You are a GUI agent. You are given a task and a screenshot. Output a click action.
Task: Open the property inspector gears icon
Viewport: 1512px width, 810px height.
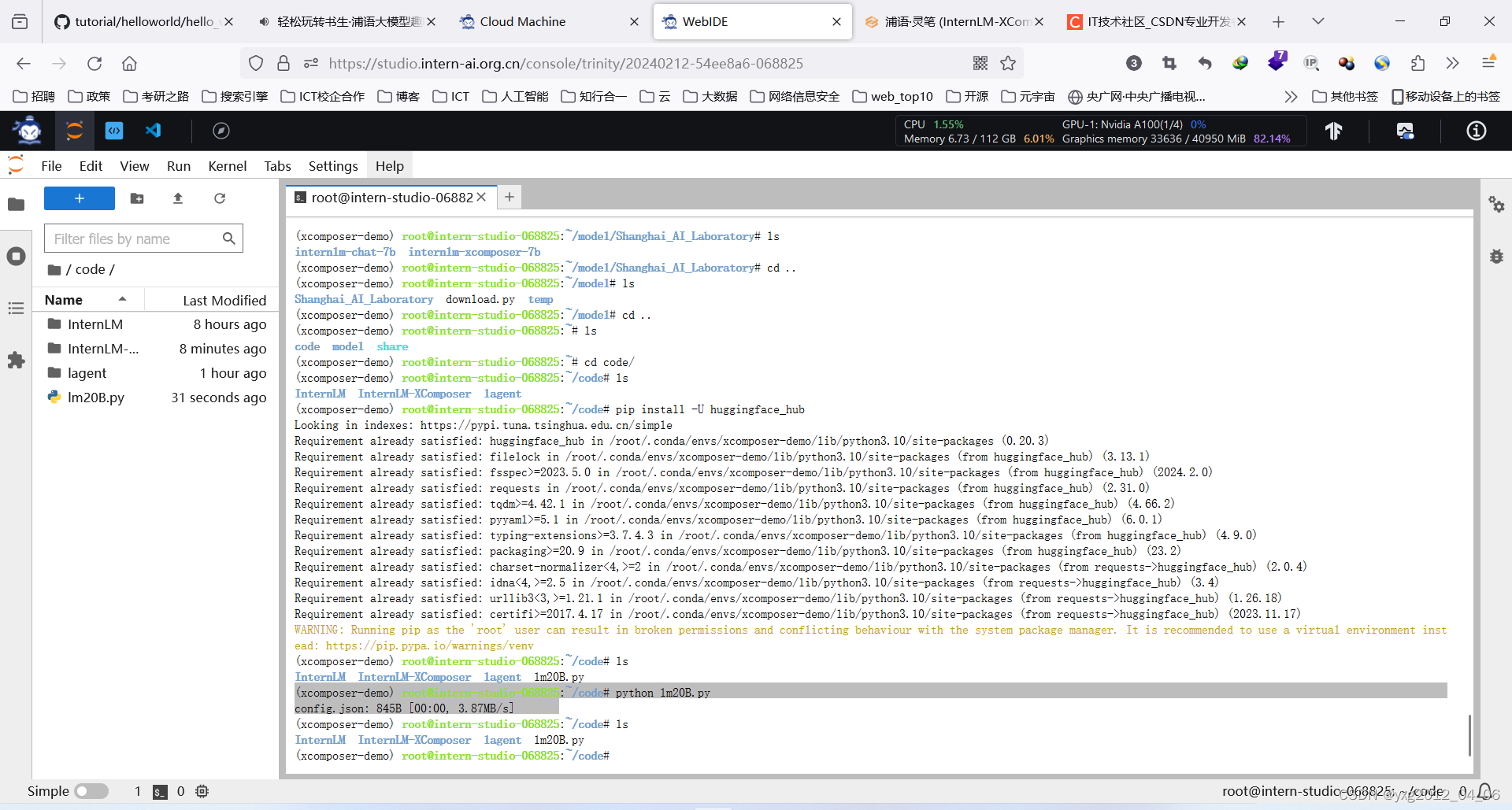pyautogui.click(x=1496, y=205)
